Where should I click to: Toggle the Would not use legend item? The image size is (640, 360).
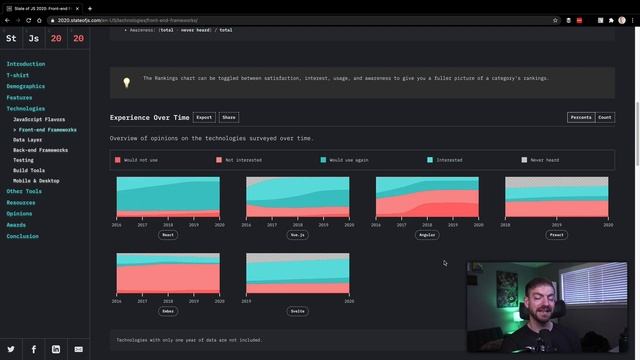tap(136, 160)
